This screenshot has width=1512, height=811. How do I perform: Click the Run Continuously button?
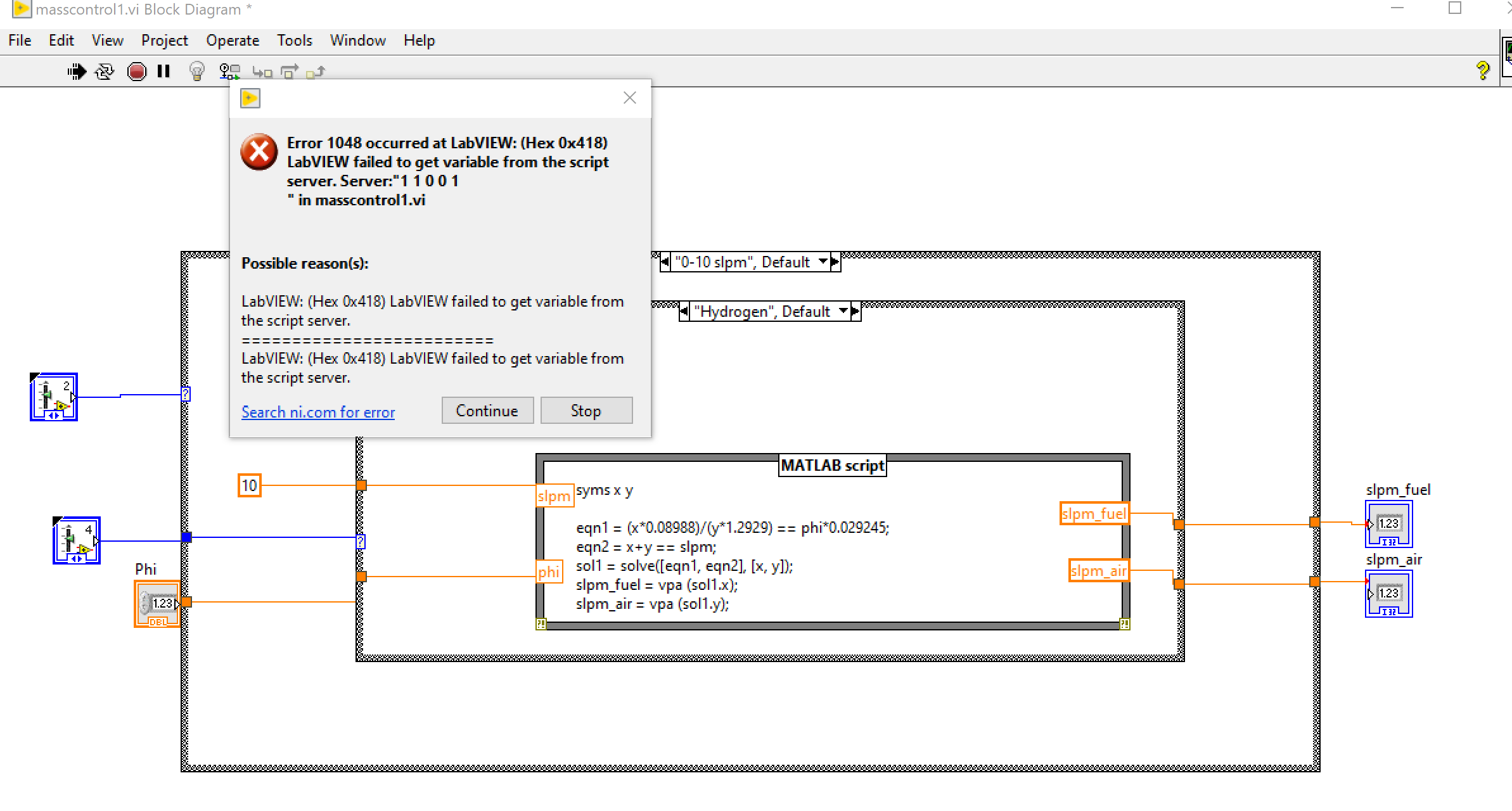click(105, 71)
